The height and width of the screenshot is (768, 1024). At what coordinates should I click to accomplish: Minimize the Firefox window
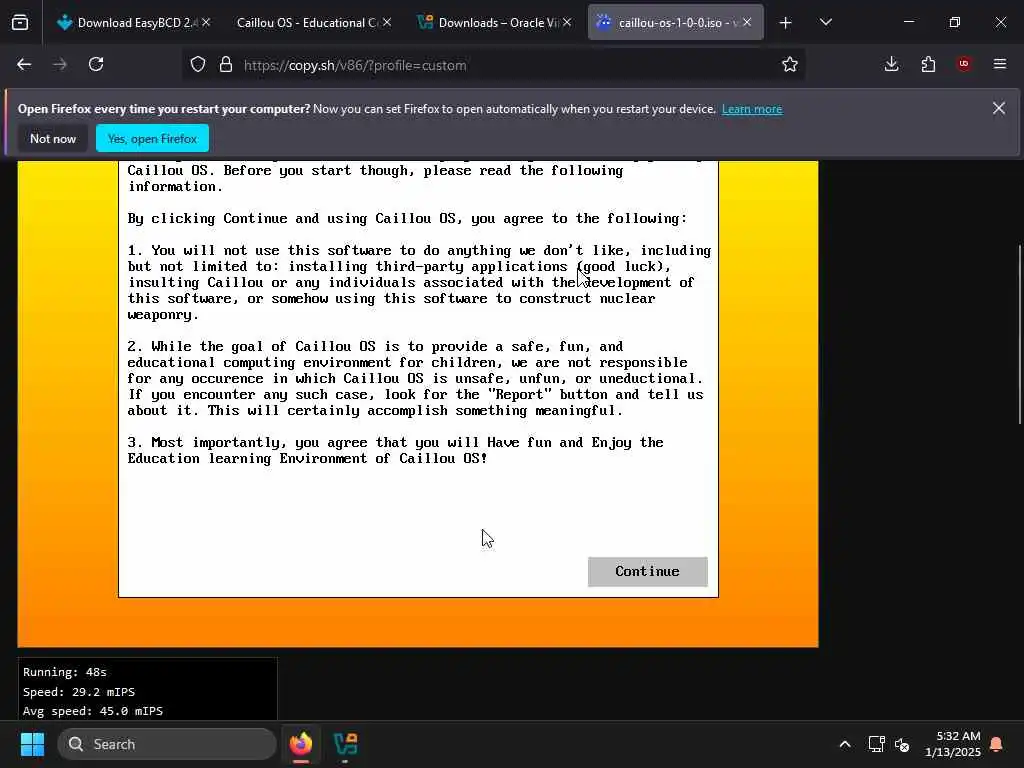pos(908,22)
